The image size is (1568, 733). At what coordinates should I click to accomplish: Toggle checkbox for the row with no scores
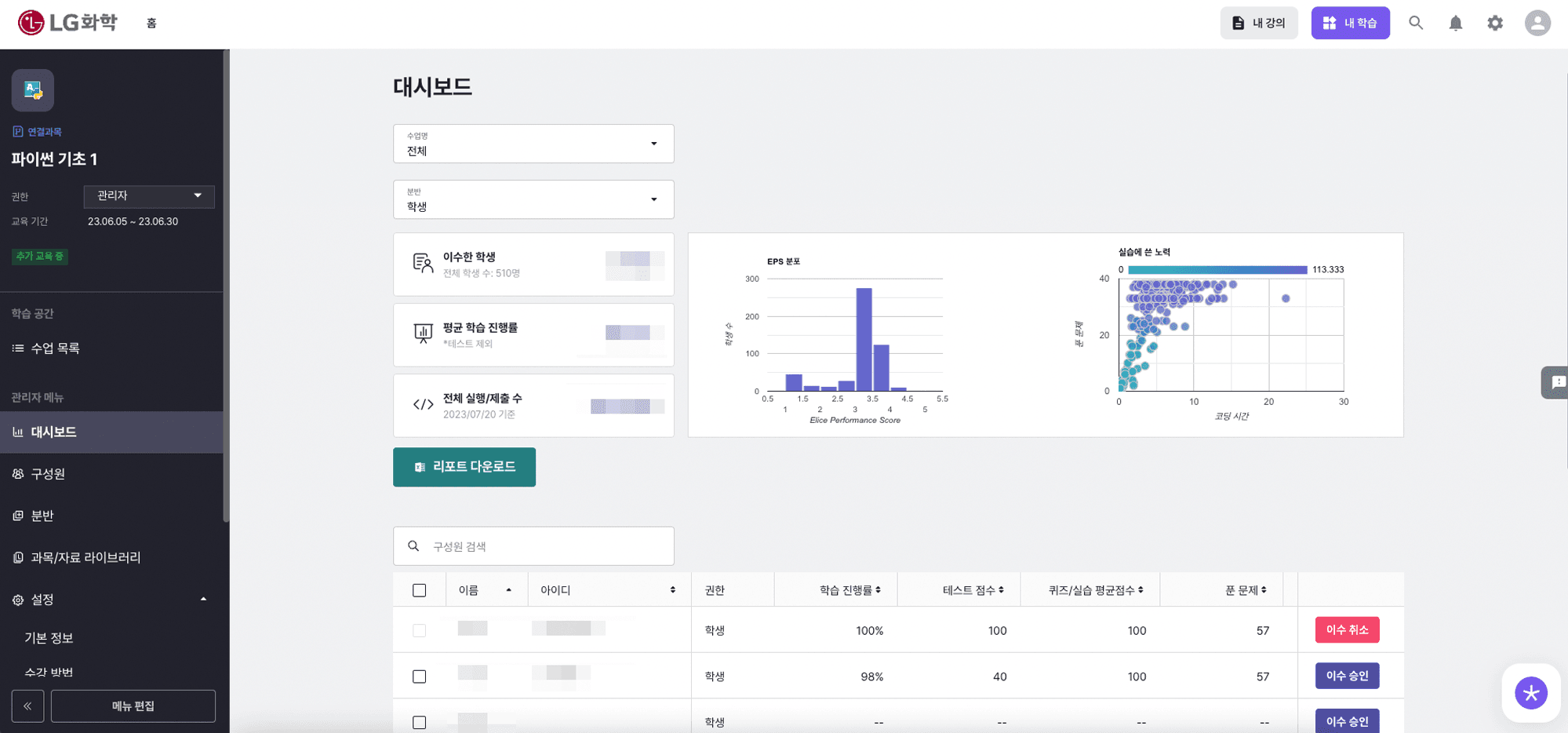420,722
